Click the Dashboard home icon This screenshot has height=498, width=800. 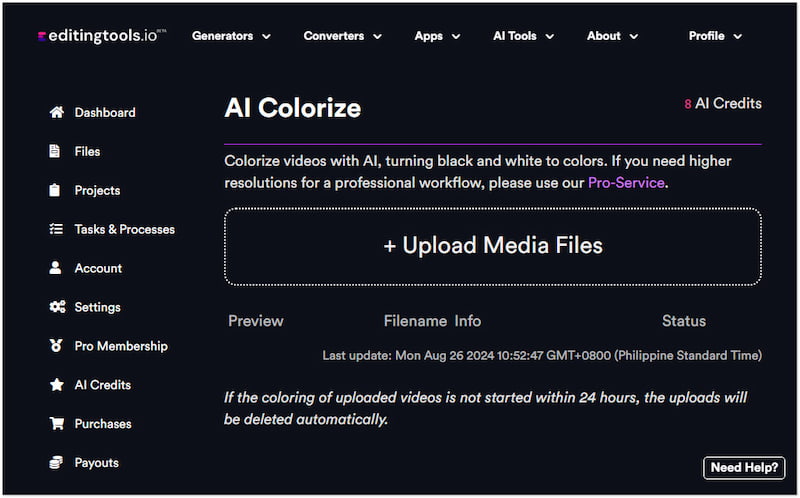tap(56, 113)
